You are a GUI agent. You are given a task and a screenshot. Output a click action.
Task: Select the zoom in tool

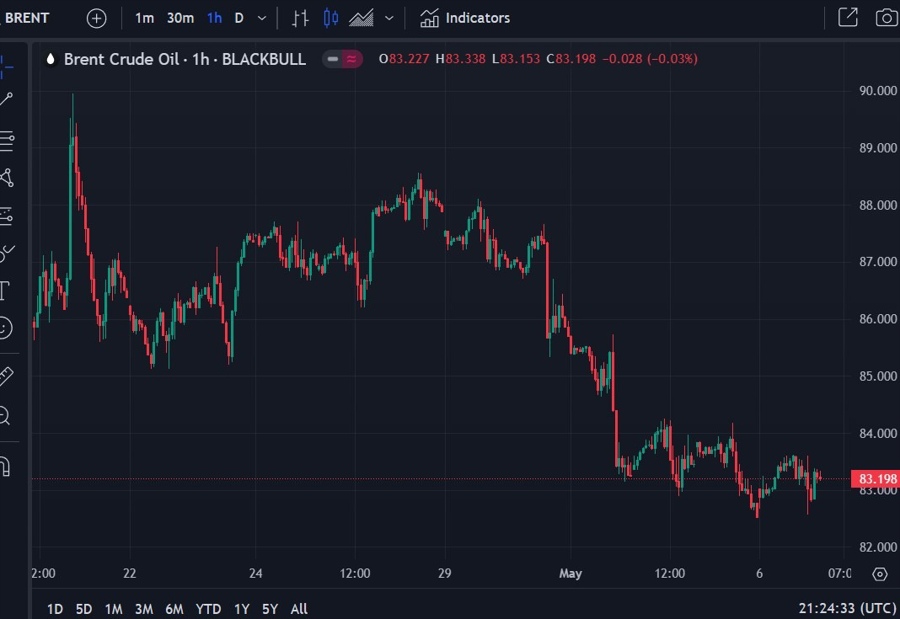pos(5,416)
